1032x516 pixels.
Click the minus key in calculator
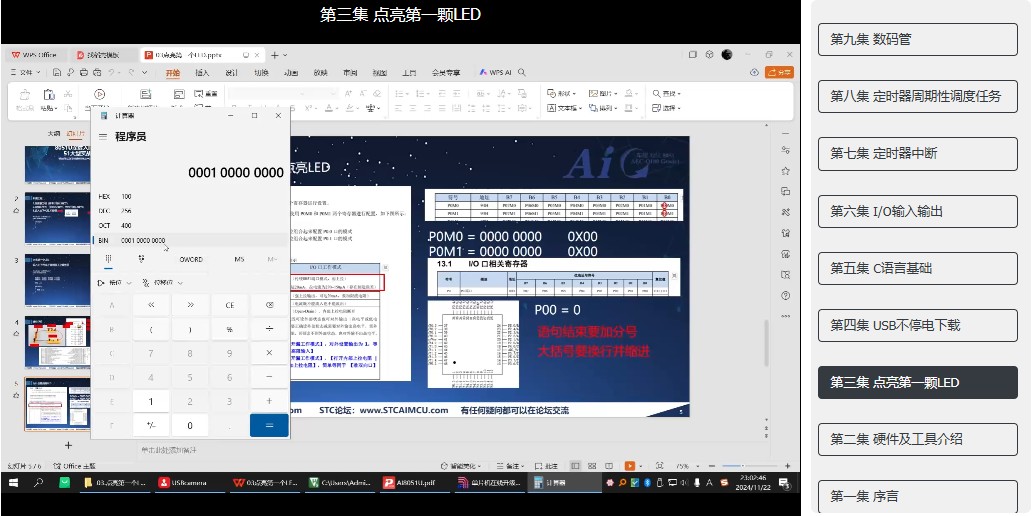(269, 377)
